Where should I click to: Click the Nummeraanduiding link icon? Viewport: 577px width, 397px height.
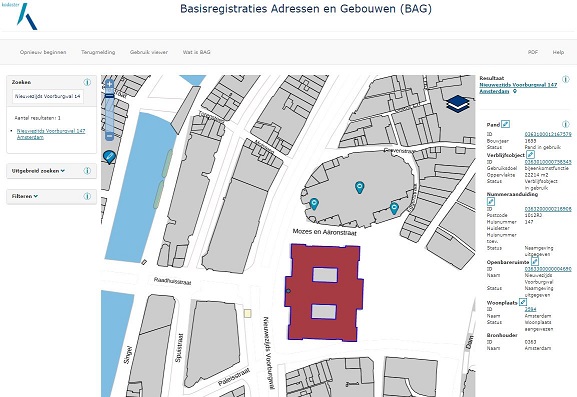click(491, 201)
